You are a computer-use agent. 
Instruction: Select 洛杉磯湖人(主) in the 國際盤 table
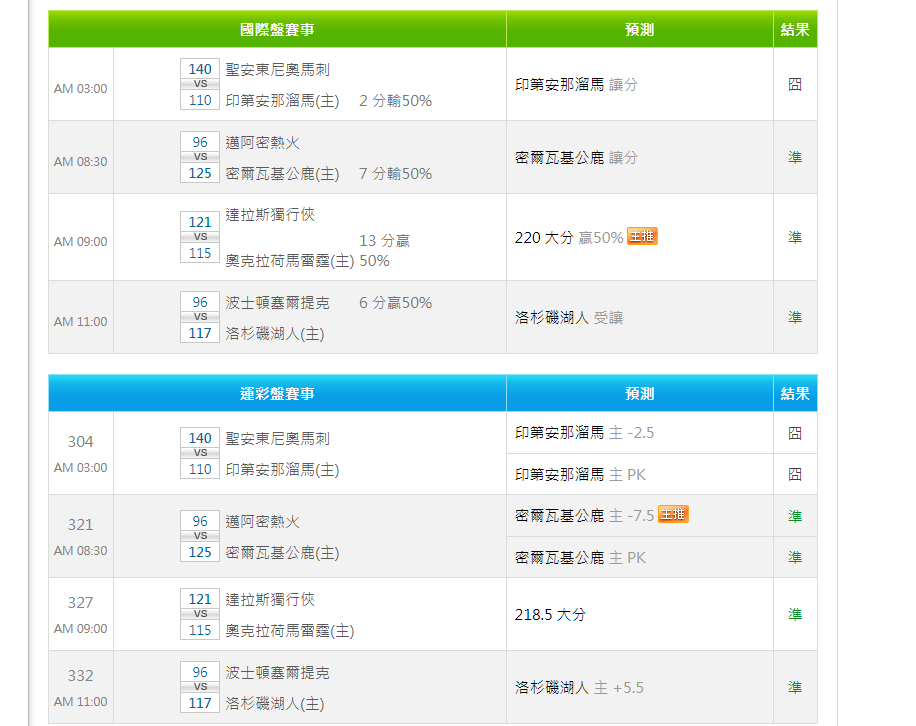pyautogui.click(x=275, y=334)
